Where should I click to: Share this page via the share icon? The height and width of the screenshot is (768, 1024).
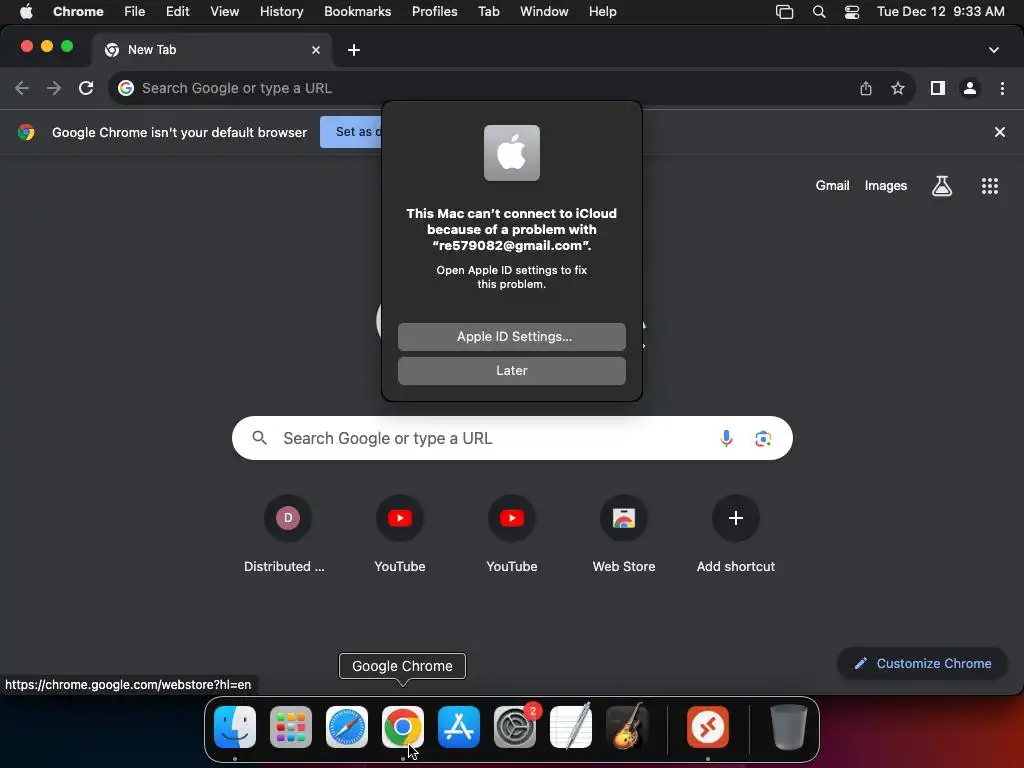[866, 88]
